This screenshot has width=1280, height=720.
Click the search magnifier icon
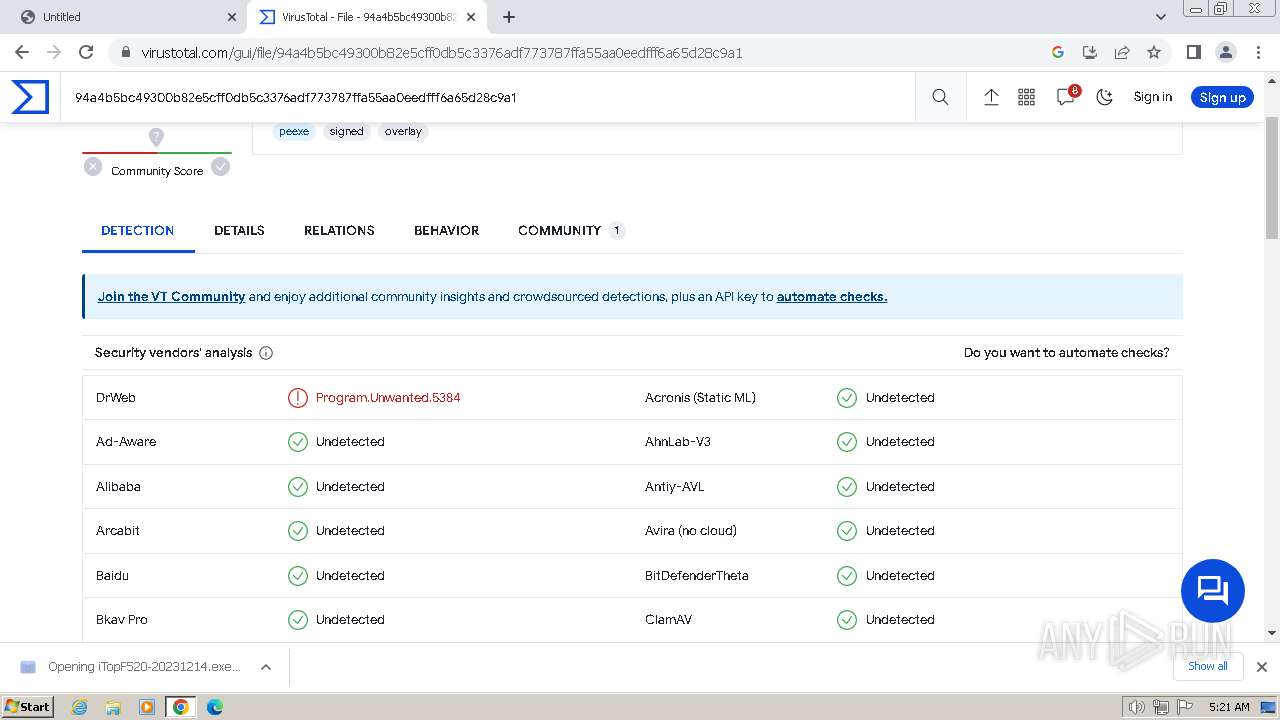click(940, 97)
